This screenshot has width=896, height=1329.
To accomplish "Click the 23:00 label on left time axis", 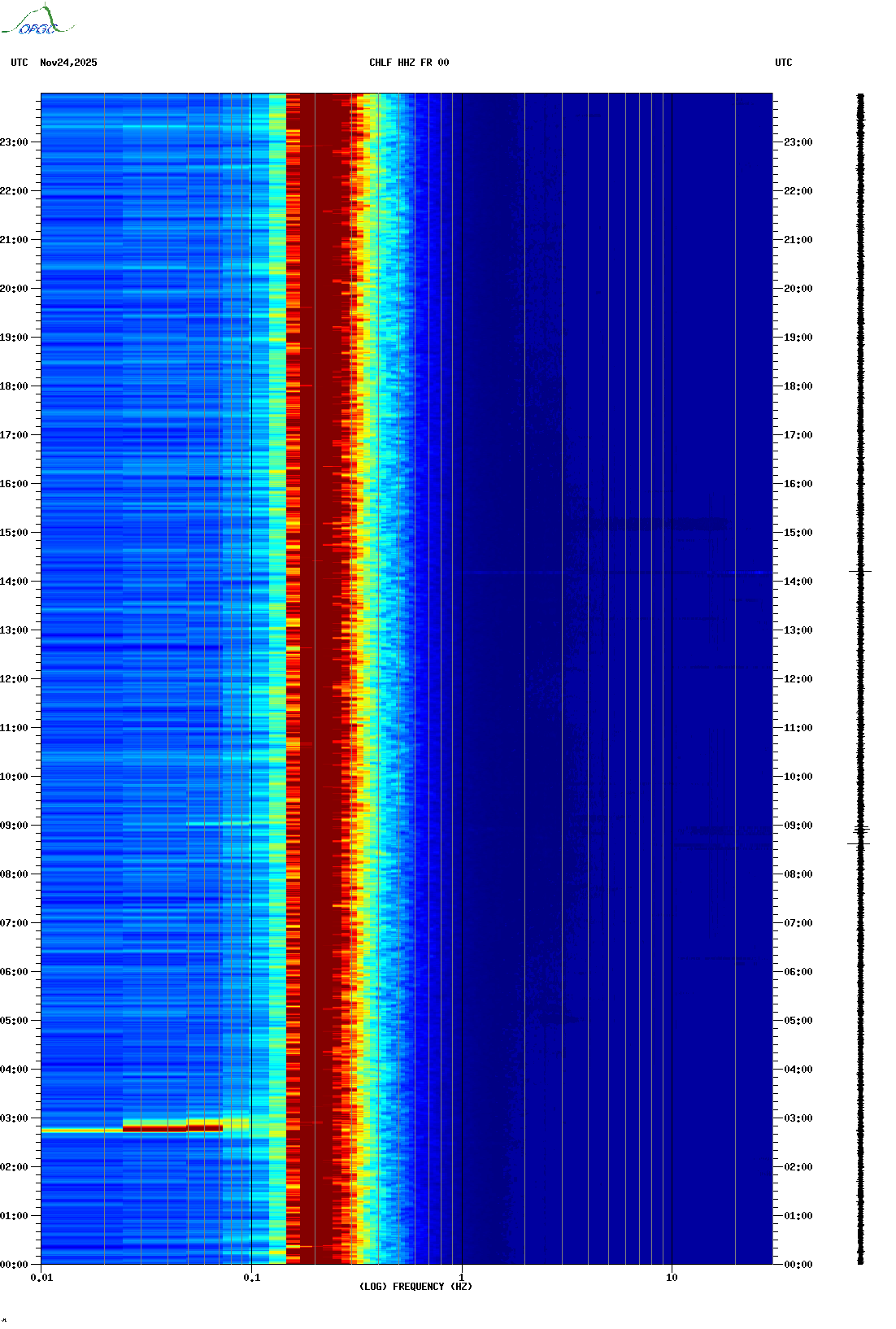I will pyautogui.click(x=14, y=142).
